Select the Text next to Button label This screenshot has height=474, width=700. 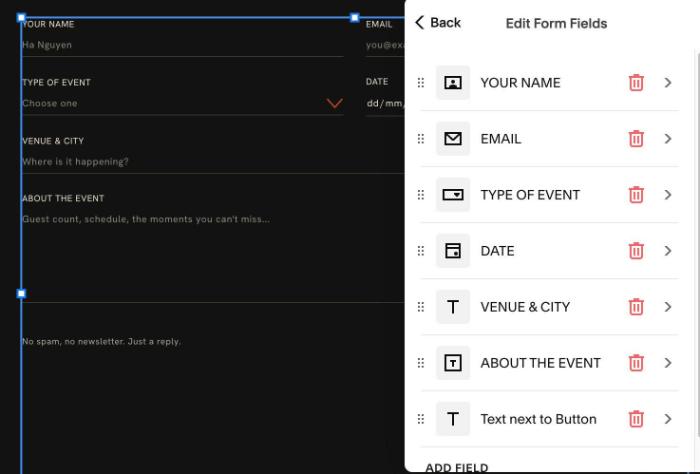[x=538, y=419]
